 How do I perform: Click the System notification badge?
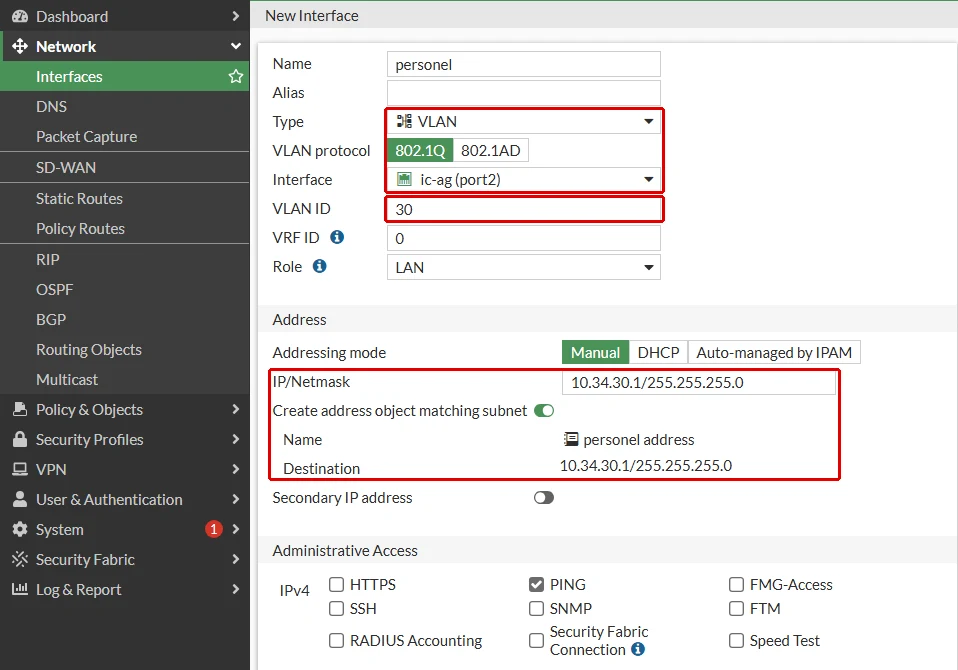[213, 529]
